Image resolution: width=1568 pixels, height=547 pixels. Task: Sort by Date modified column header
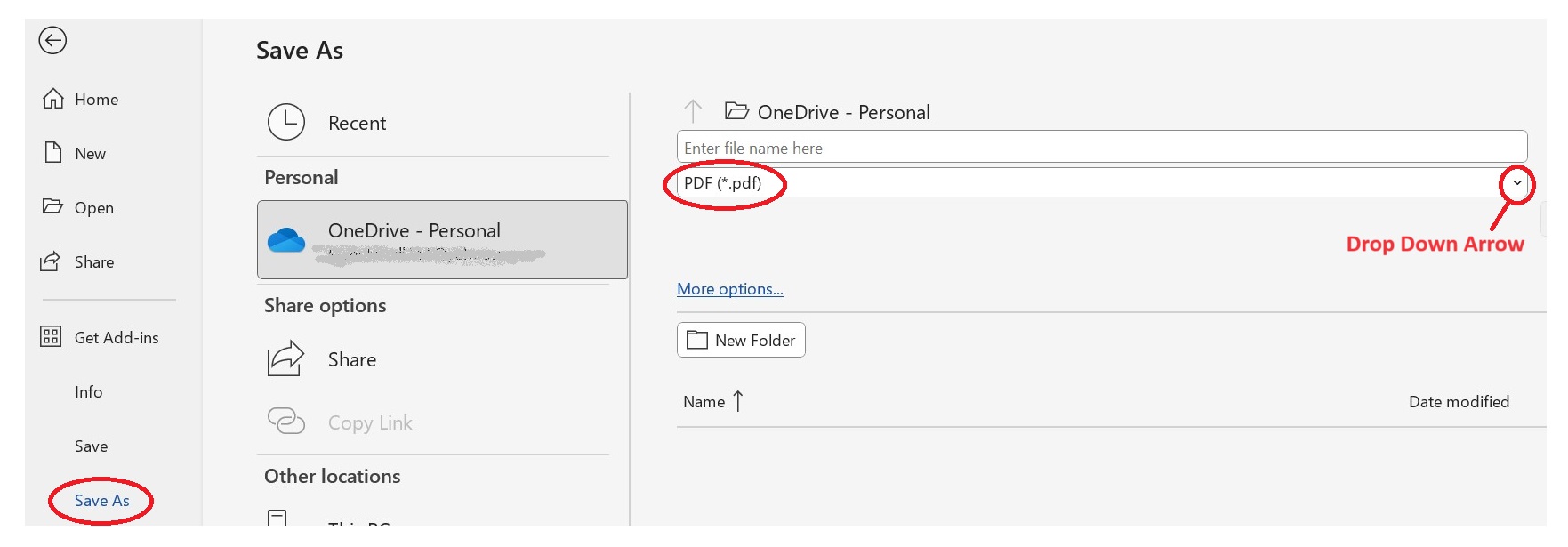1459,402
